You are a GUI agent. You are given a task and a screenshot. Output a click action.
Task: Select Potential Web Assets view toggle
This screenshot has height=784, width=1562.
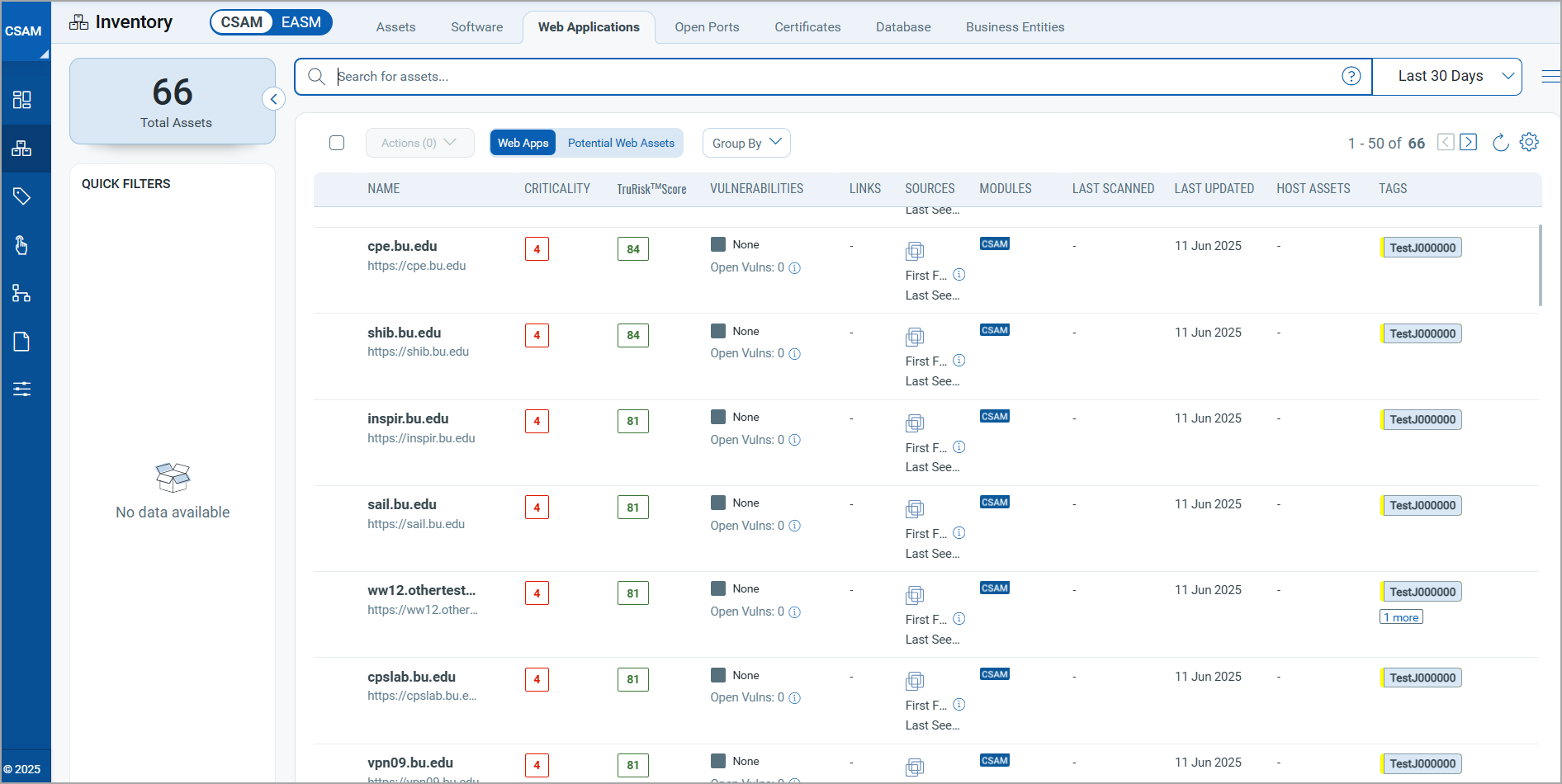click(621, 143)
